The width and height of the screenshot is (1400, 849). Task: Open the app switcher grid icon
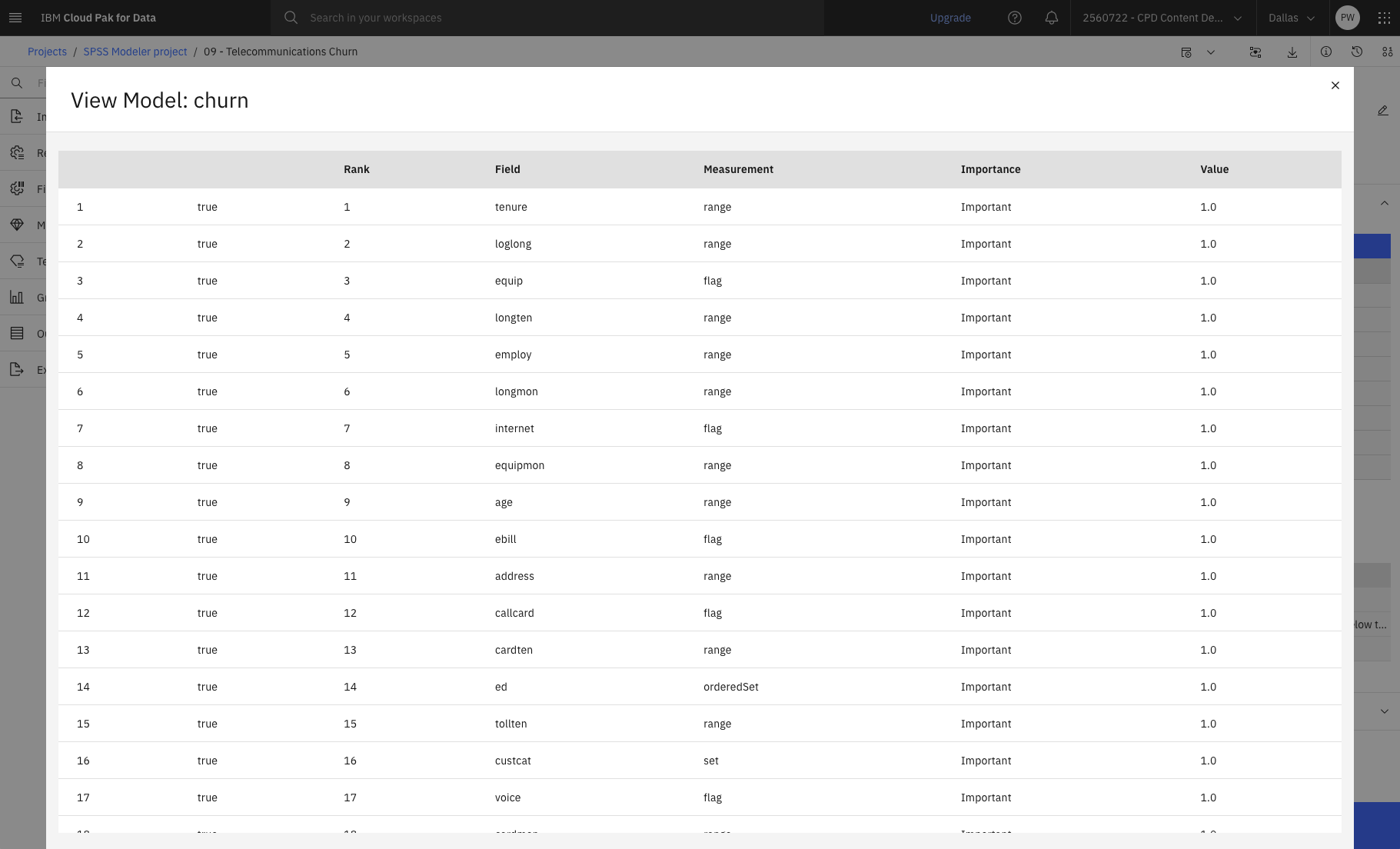click(x=1384, y=18)
